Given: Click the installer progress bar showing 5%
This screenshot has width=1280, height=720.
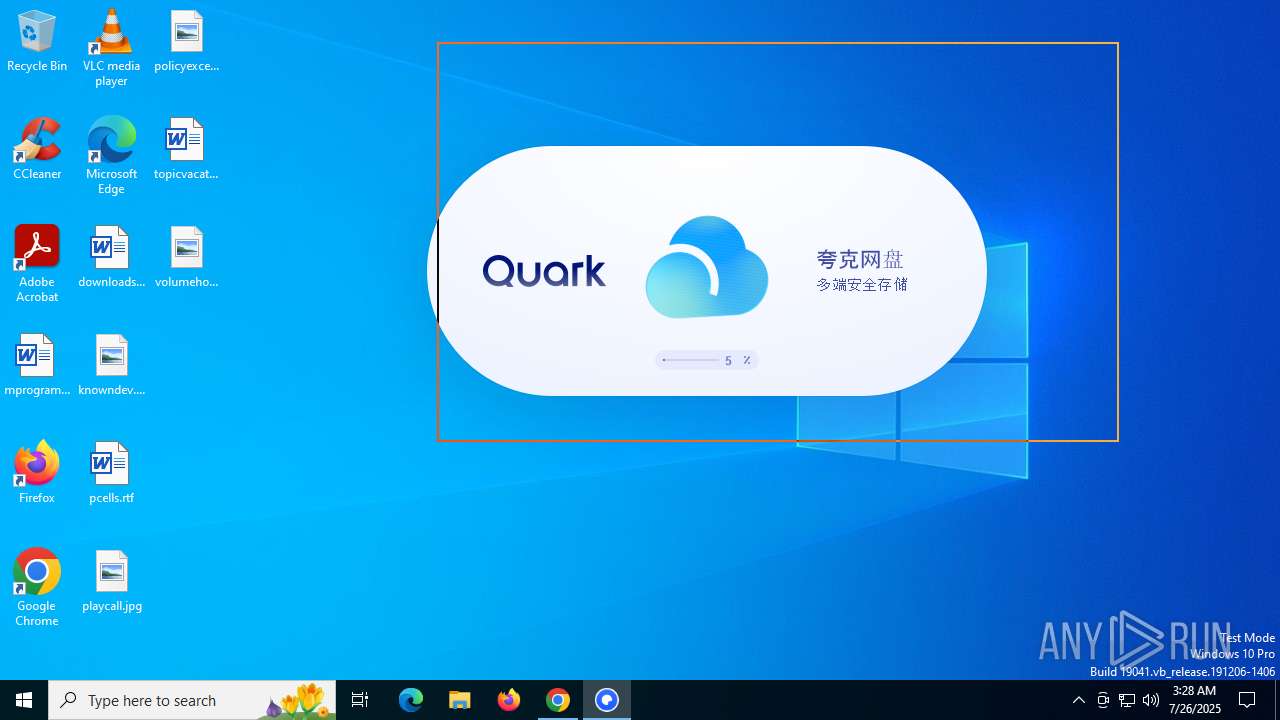Looking at the screenshot, I should 706,360.
